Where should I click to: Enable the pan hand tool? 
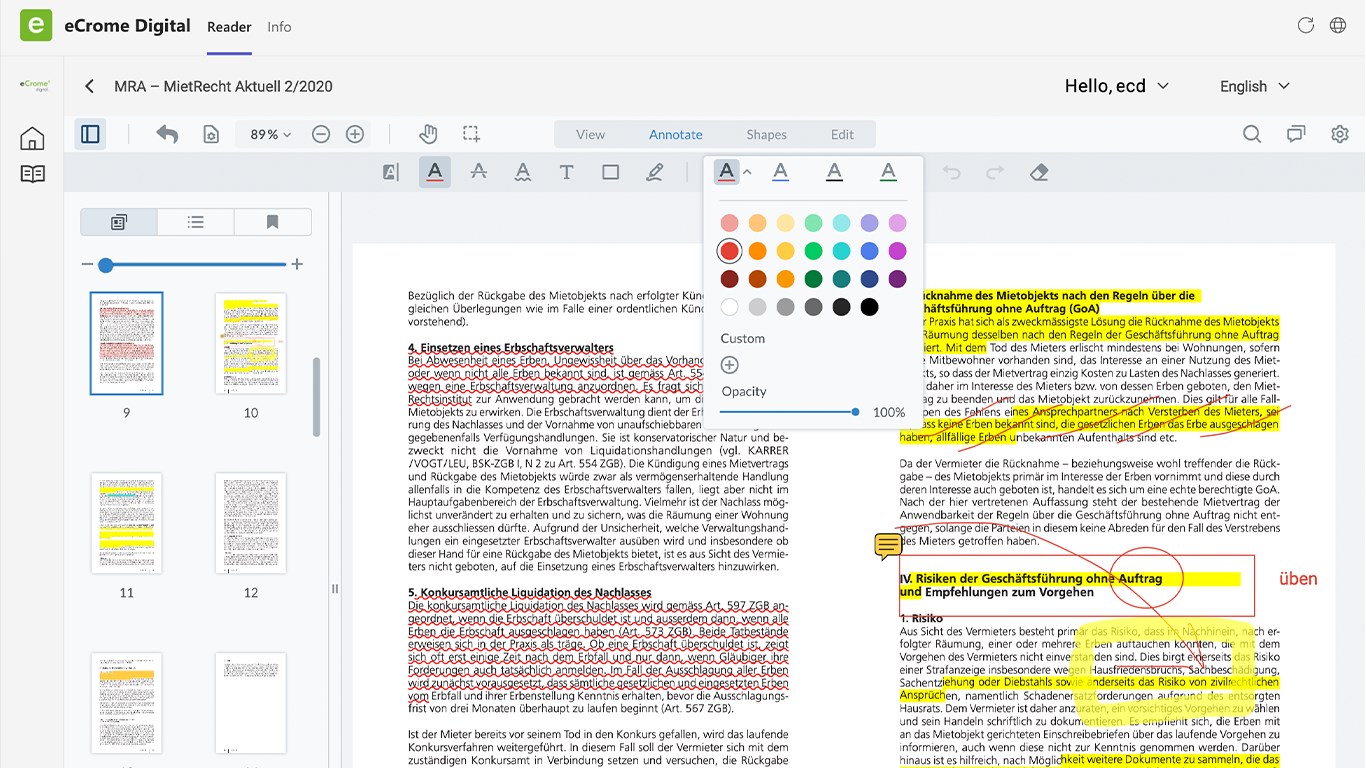pos(428,134)
